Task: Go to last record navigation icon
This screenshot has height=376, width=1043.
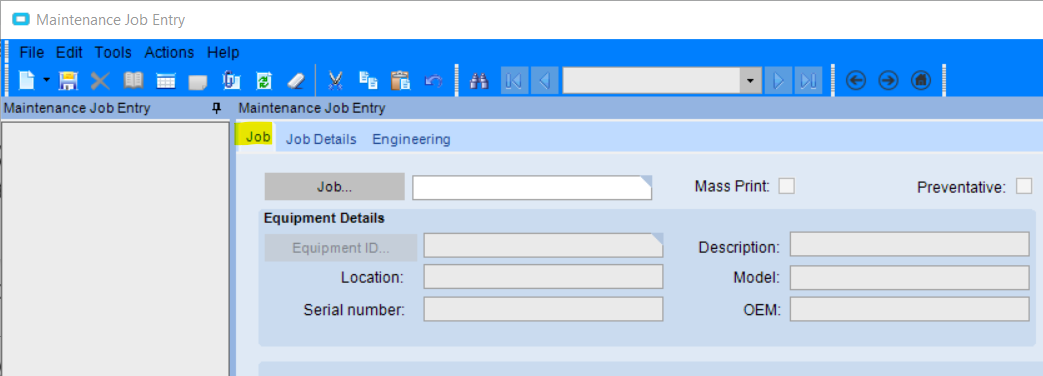Action: pyautogui.click(x=808, y=81)
